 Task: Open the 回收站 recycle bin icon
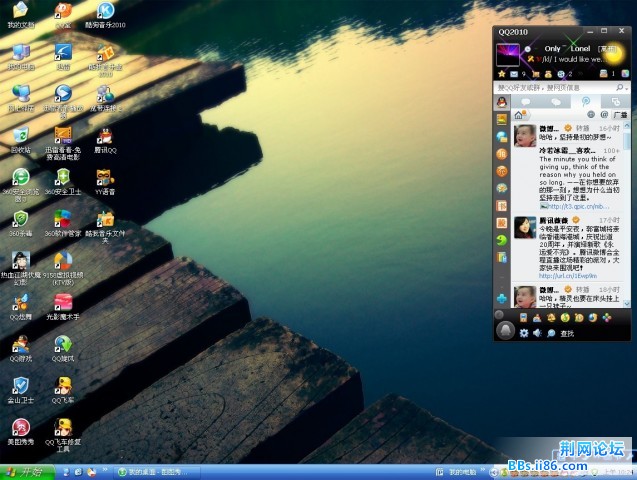click(x=20, y=137)
